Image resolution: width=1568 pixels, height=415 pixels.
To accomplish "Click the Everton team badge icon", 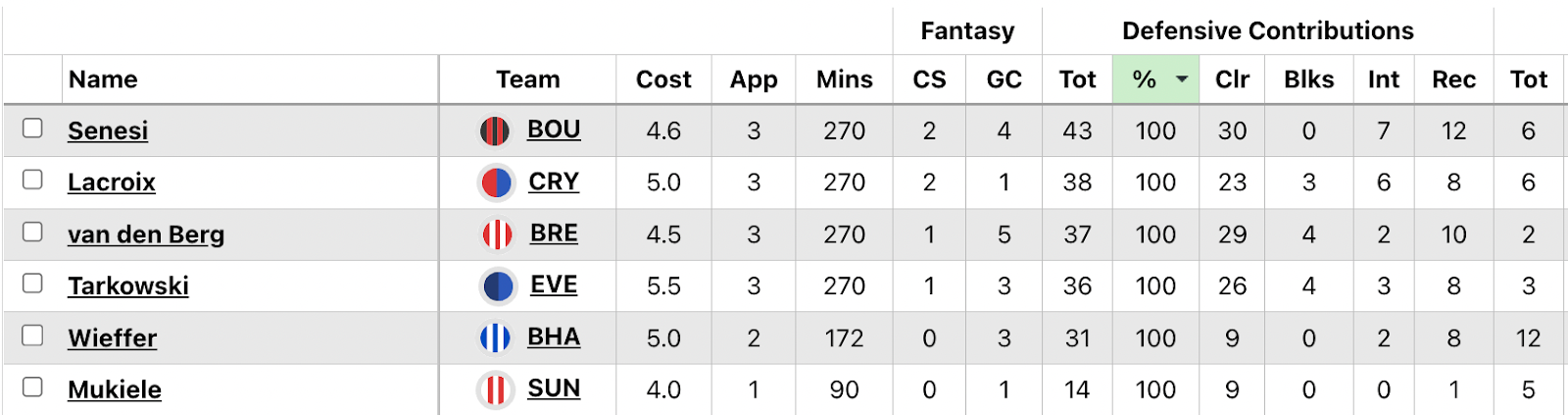I will (x=498, y=286).
